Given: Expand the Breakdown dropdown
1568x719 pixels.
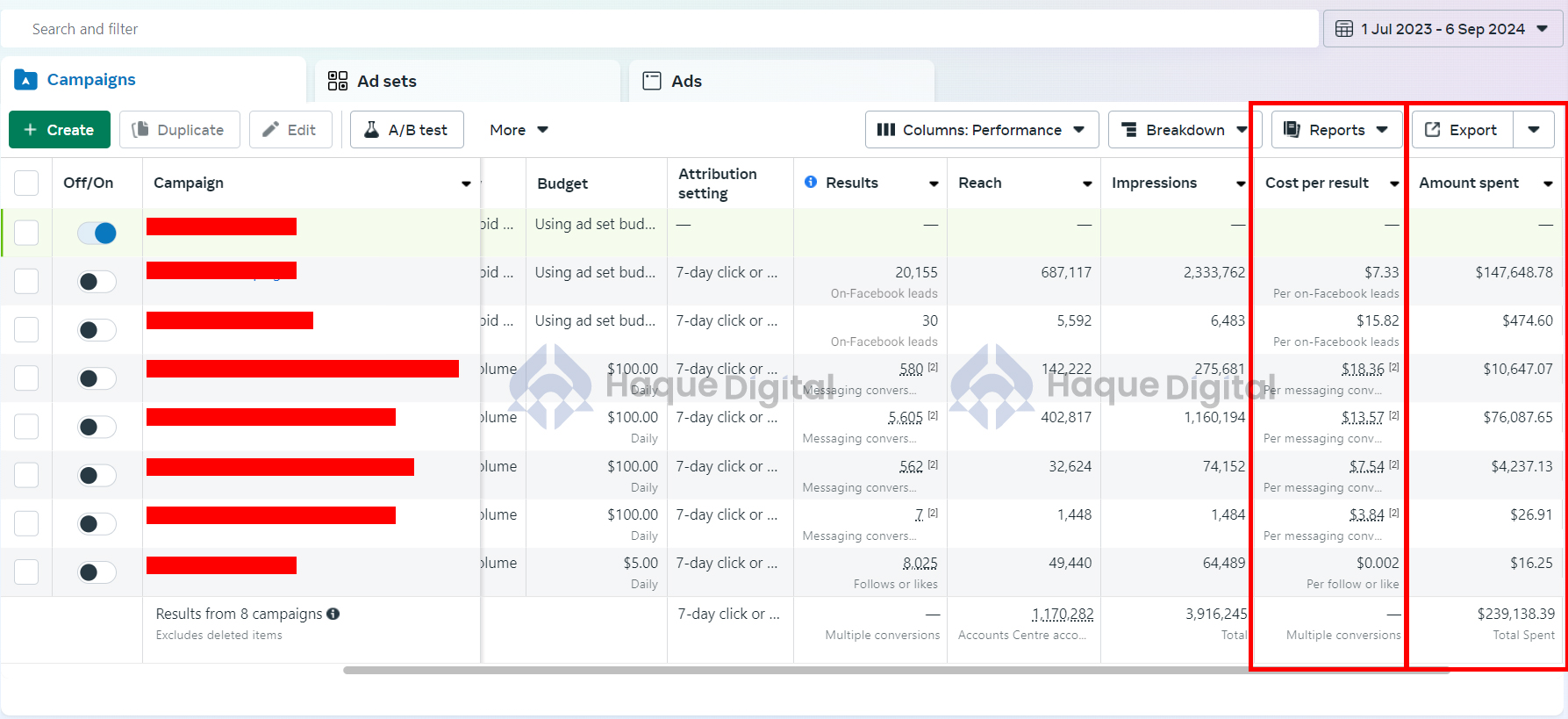Looking at the screenshot, I should (x=1185, y=130).
